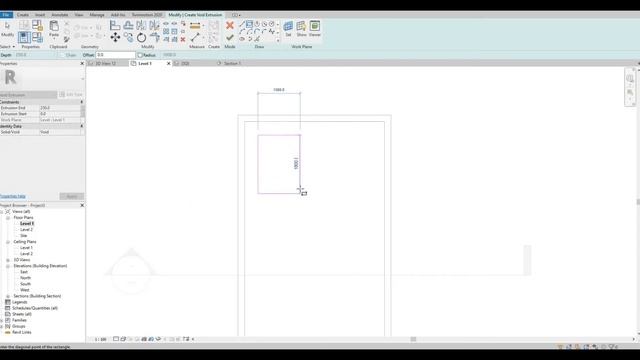Viewport: 640px width, 360px height.
Task: Select the Measure Between Two References tool
Action: tap(195, 38)
